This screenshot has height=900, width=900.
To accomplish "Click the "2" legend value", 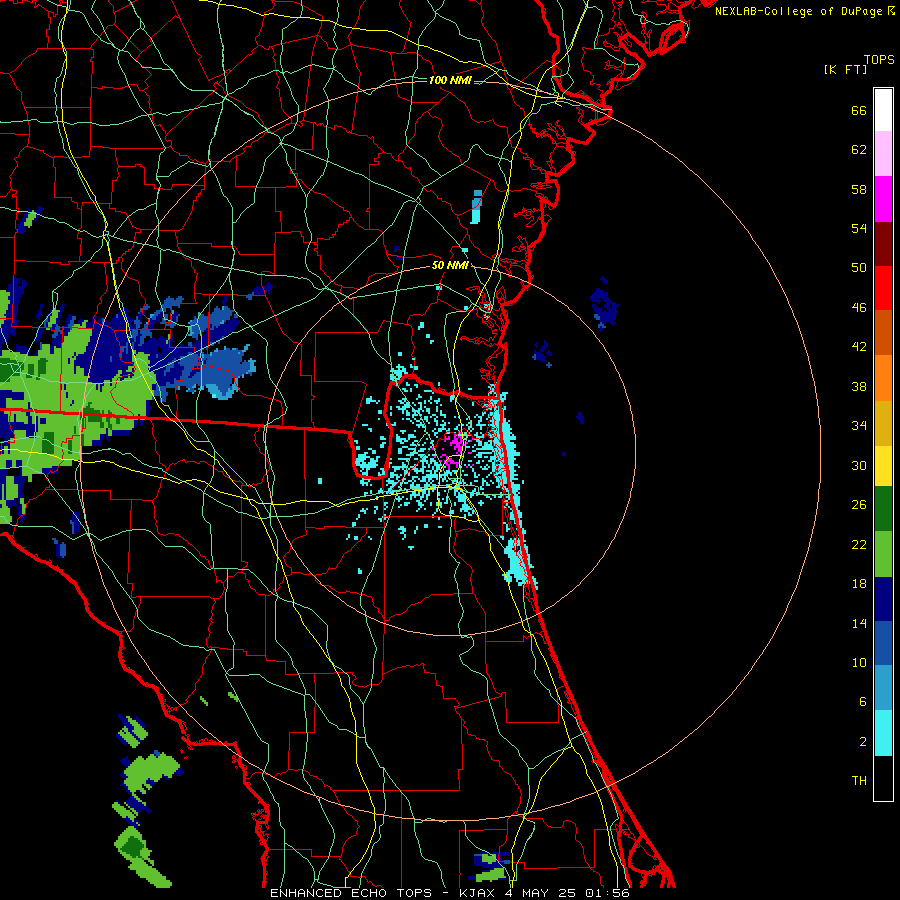I will tap(863, 742).
